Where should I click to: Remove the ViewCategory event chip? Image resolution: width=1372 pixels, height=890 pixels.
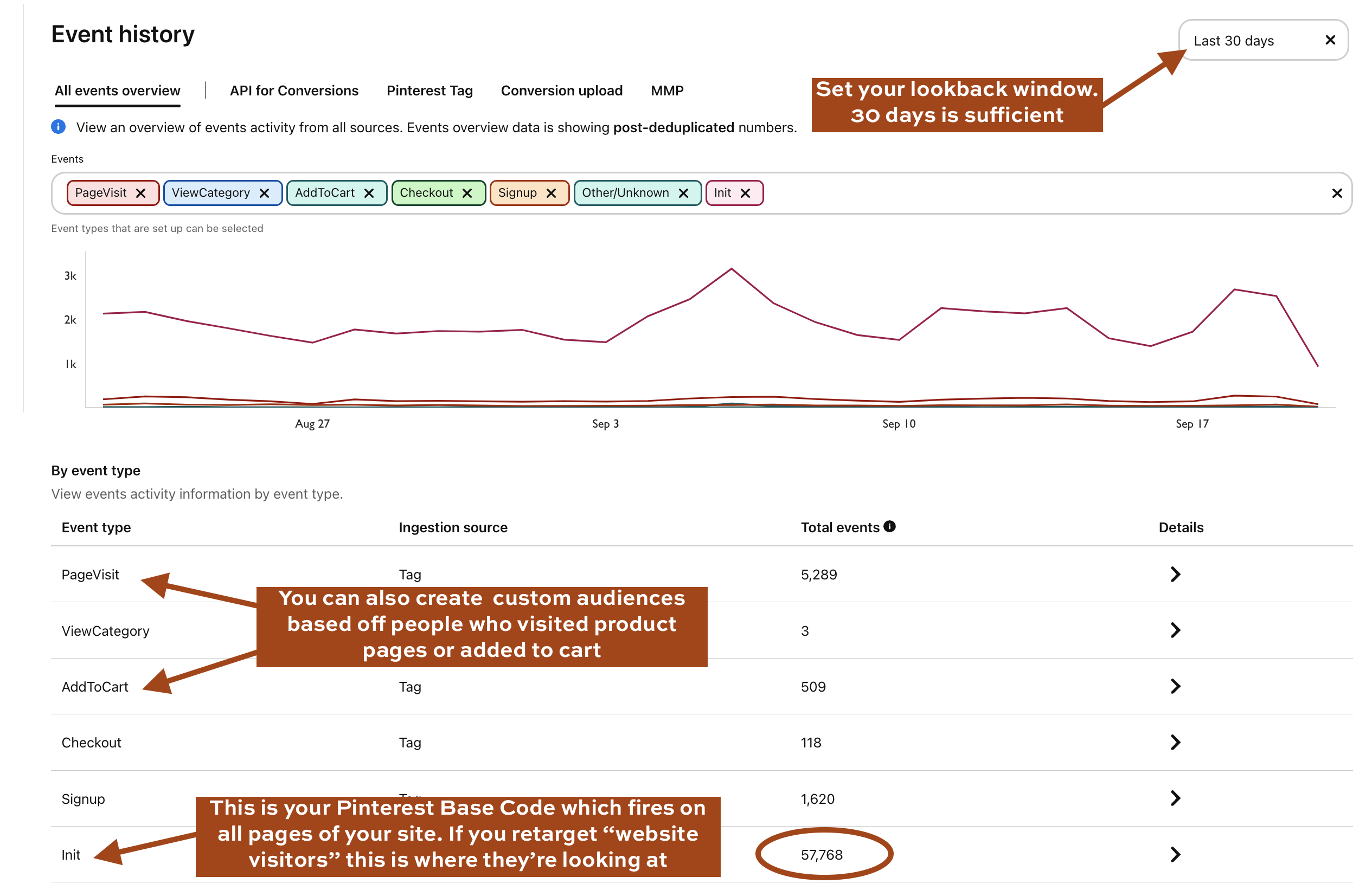[265, 193]
